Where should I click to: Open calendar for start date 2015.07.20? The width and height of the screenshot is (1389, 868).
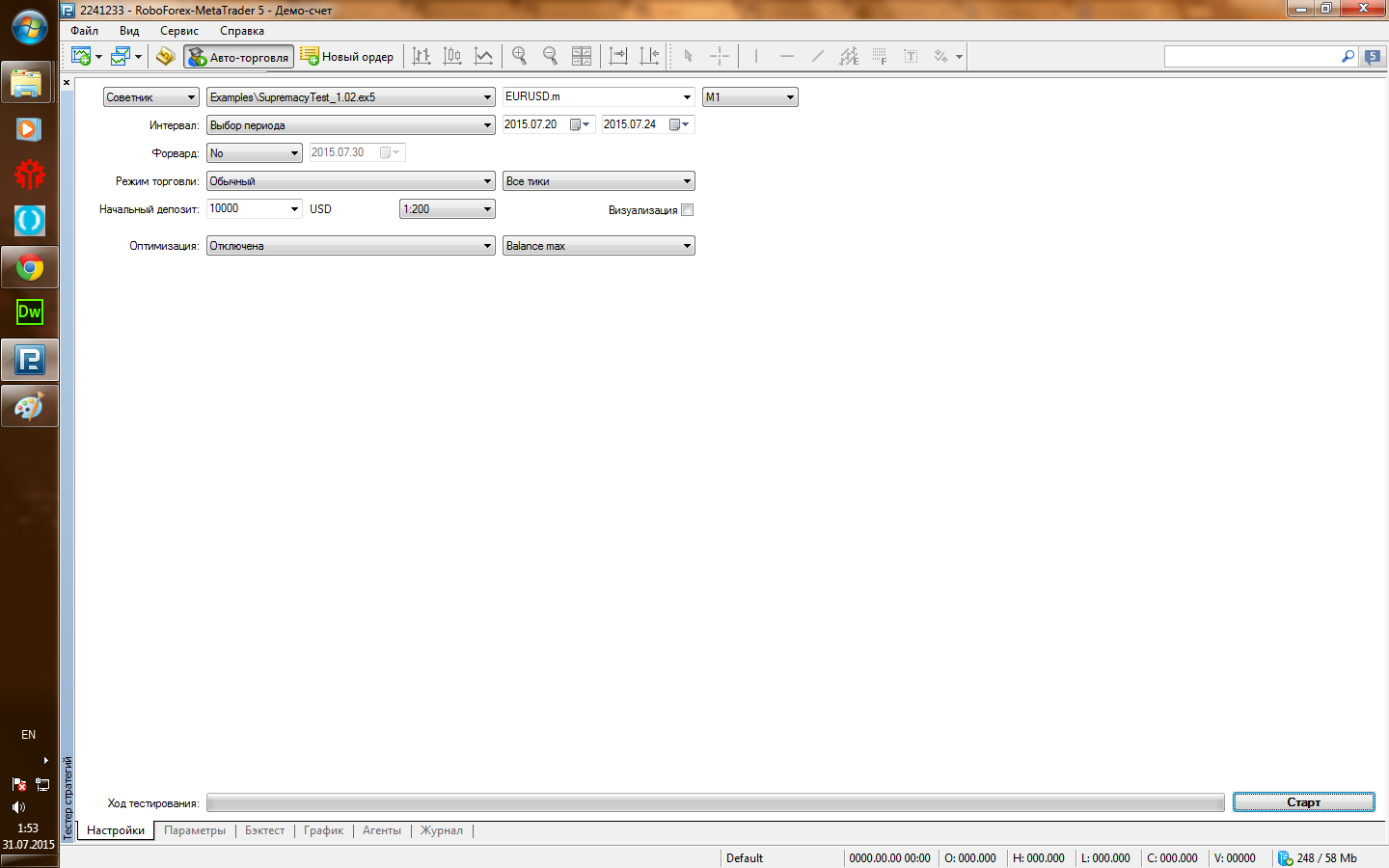coord(580,124)
